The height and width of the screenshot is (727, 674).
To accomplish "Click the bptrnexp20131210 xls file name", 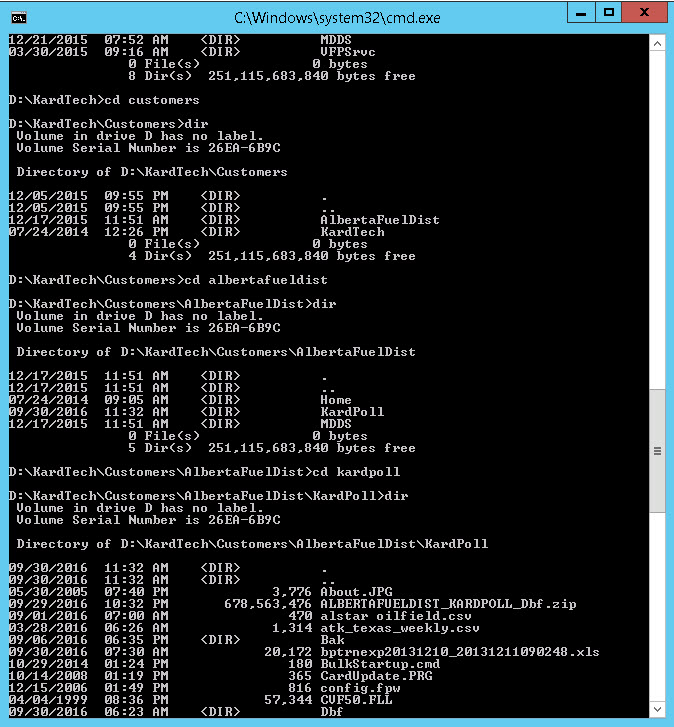I will [459, 652].
